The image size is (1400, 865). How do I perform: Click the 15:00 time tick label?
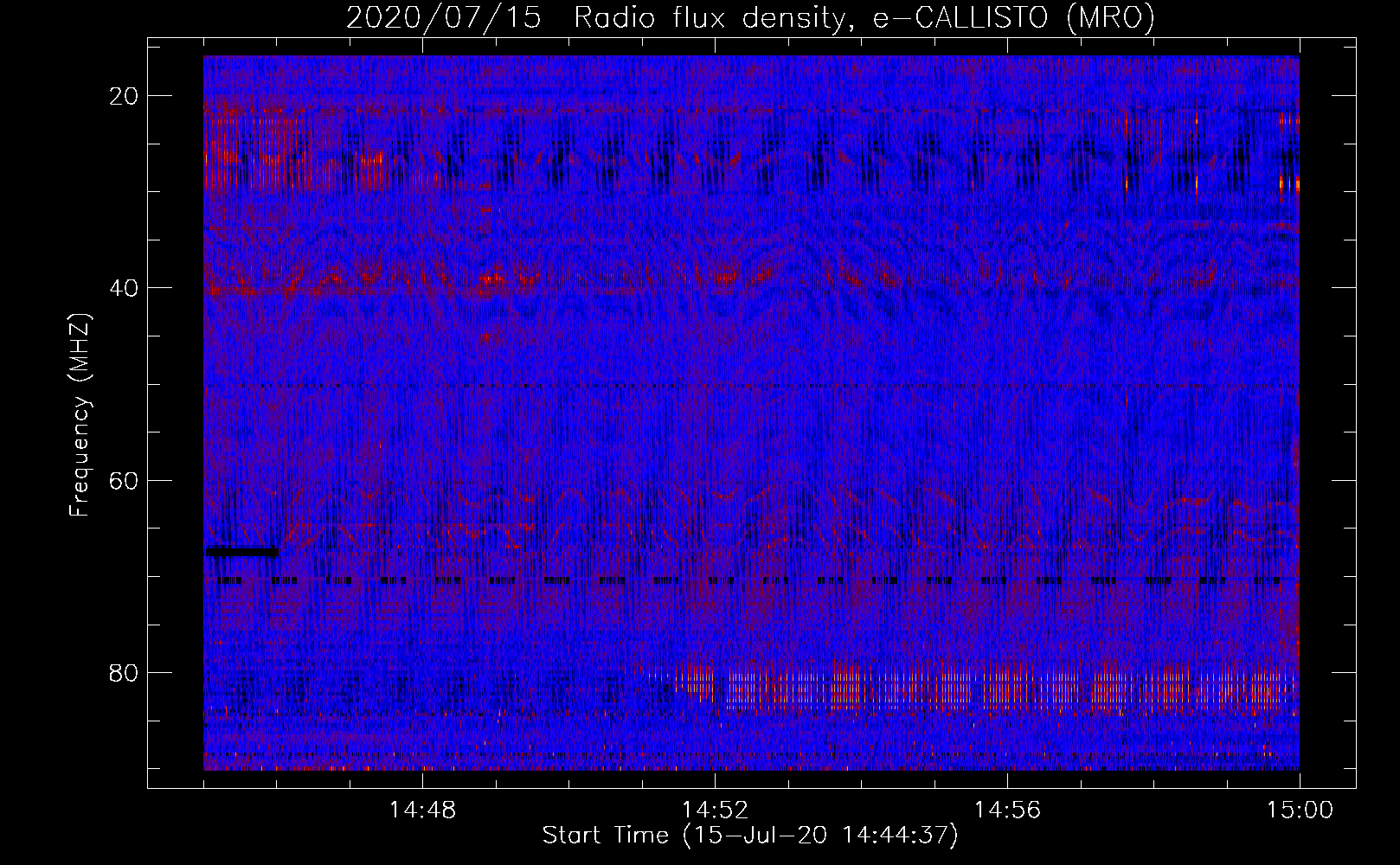1300,811
